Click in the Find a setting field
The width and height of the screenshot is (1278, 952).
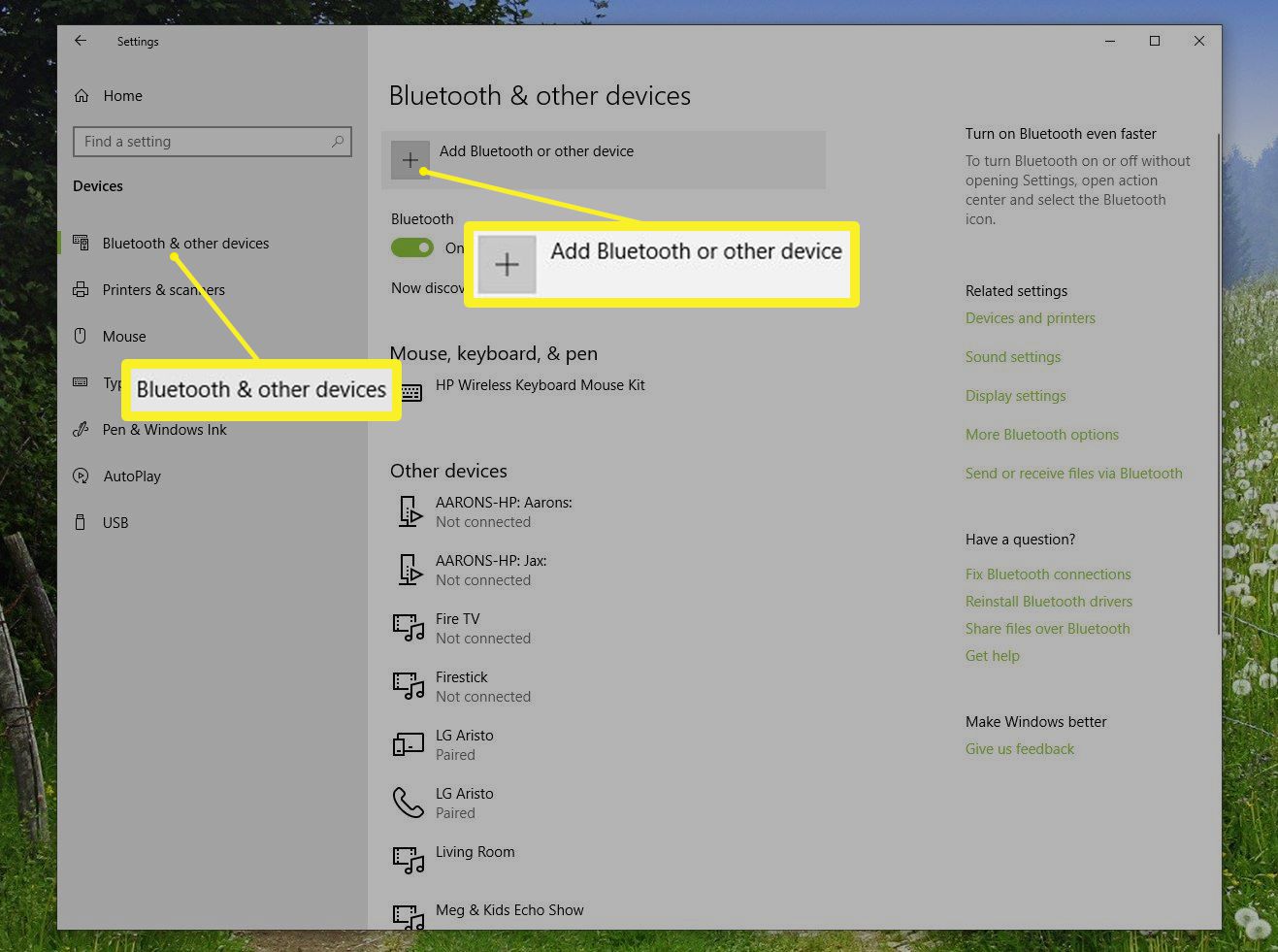(x=204, y=142)
